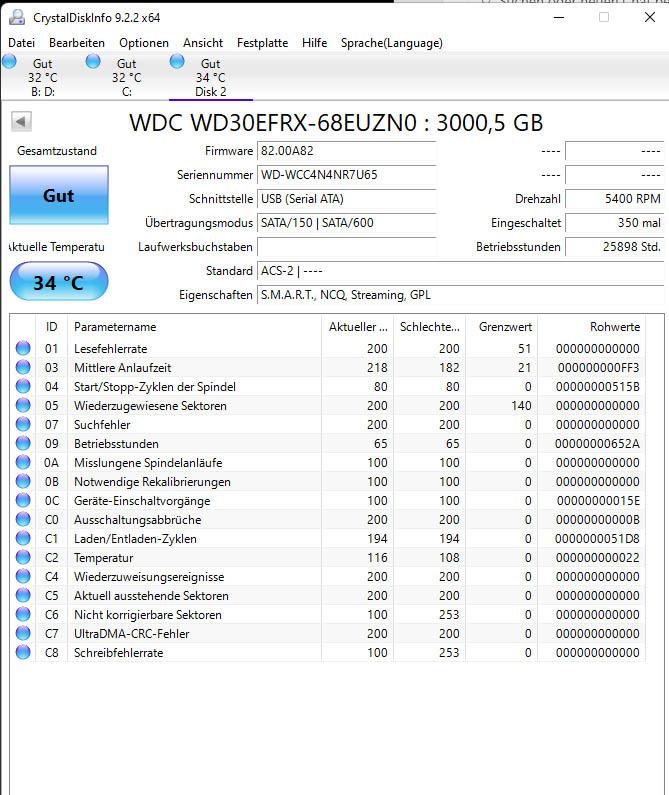Viewport: 669px width, 795px height.
Task: Open the Sprache(Language) menu
Action: pyautogui.click(x=392, y=43)
